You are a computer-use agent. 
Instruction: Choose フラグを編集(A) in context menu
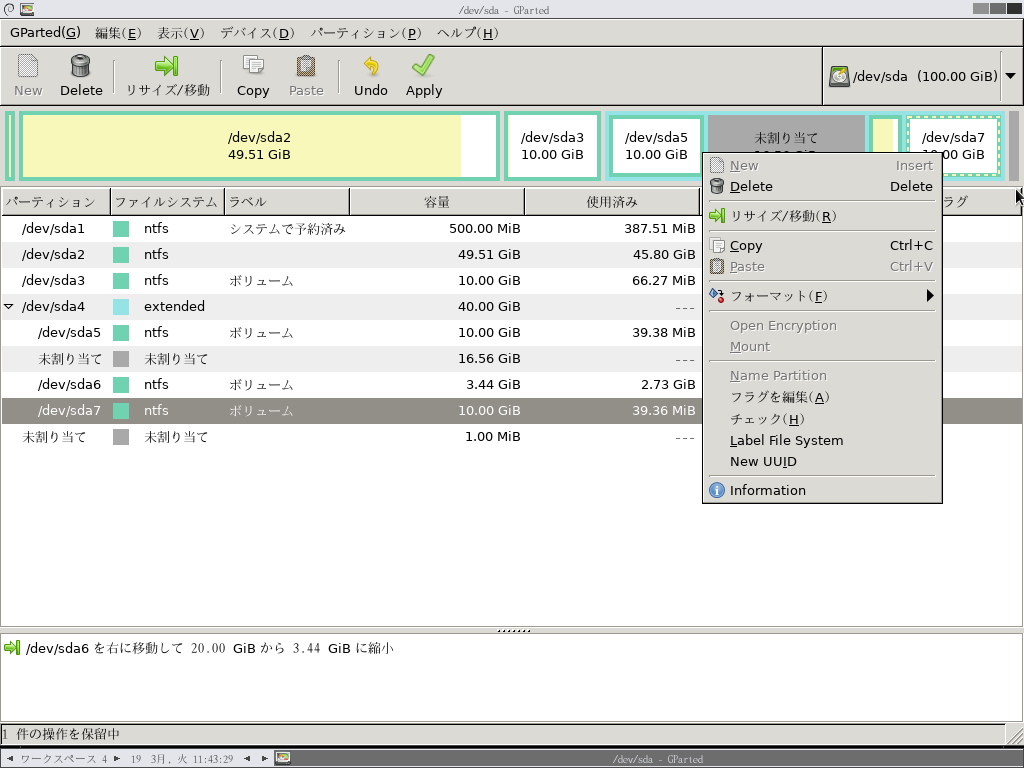tap(822, 397)
